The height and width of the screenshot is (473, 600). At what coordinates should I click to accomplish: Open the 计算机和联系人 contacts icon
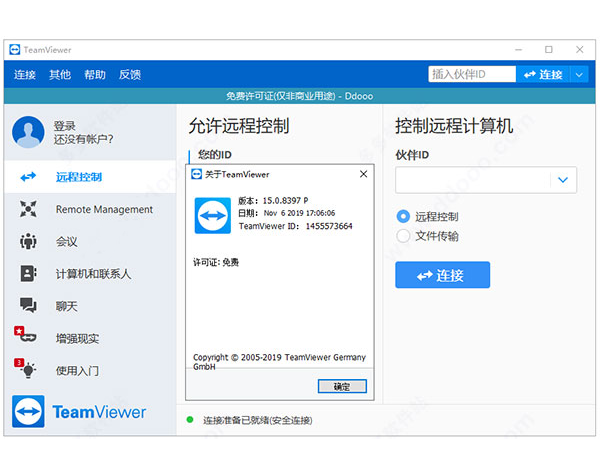click(28, 274)
